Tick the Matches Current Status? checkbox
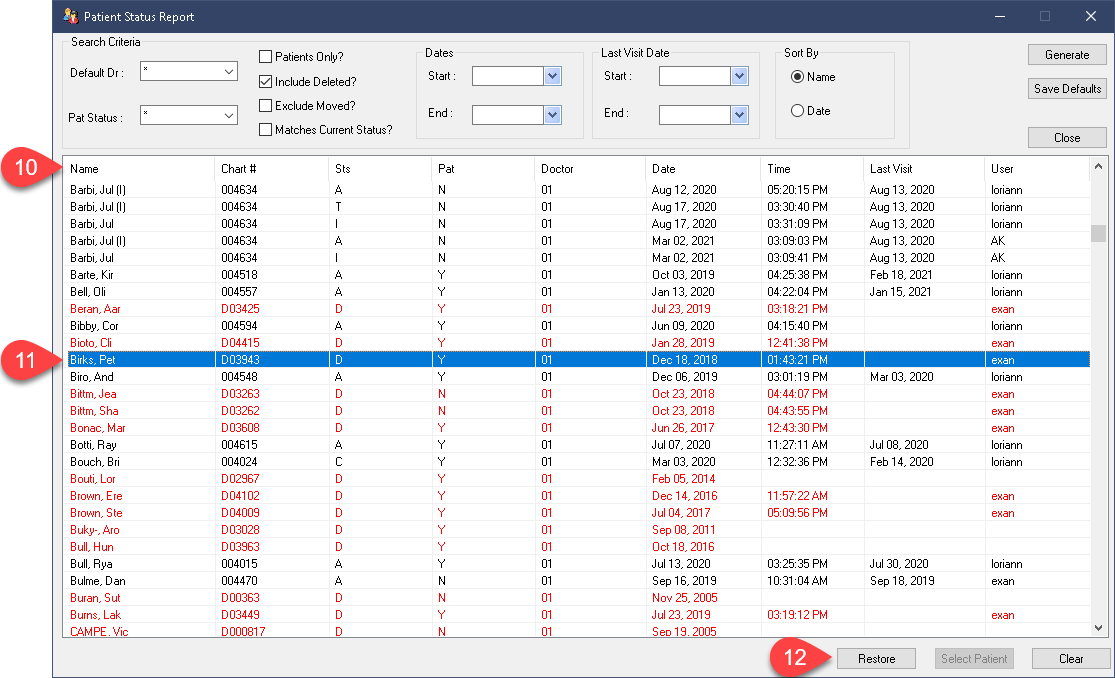 pyautogui.click(x=265, y=129)
